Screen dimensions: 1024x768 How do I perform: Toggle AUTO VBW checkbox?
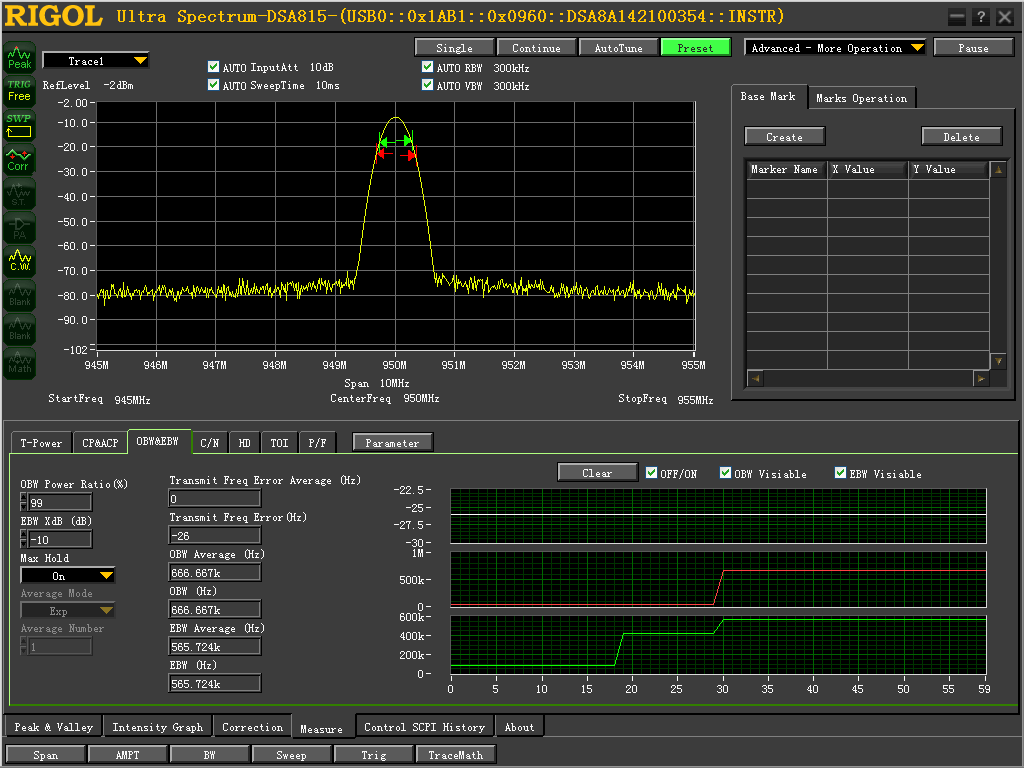[x=427, y=85]
